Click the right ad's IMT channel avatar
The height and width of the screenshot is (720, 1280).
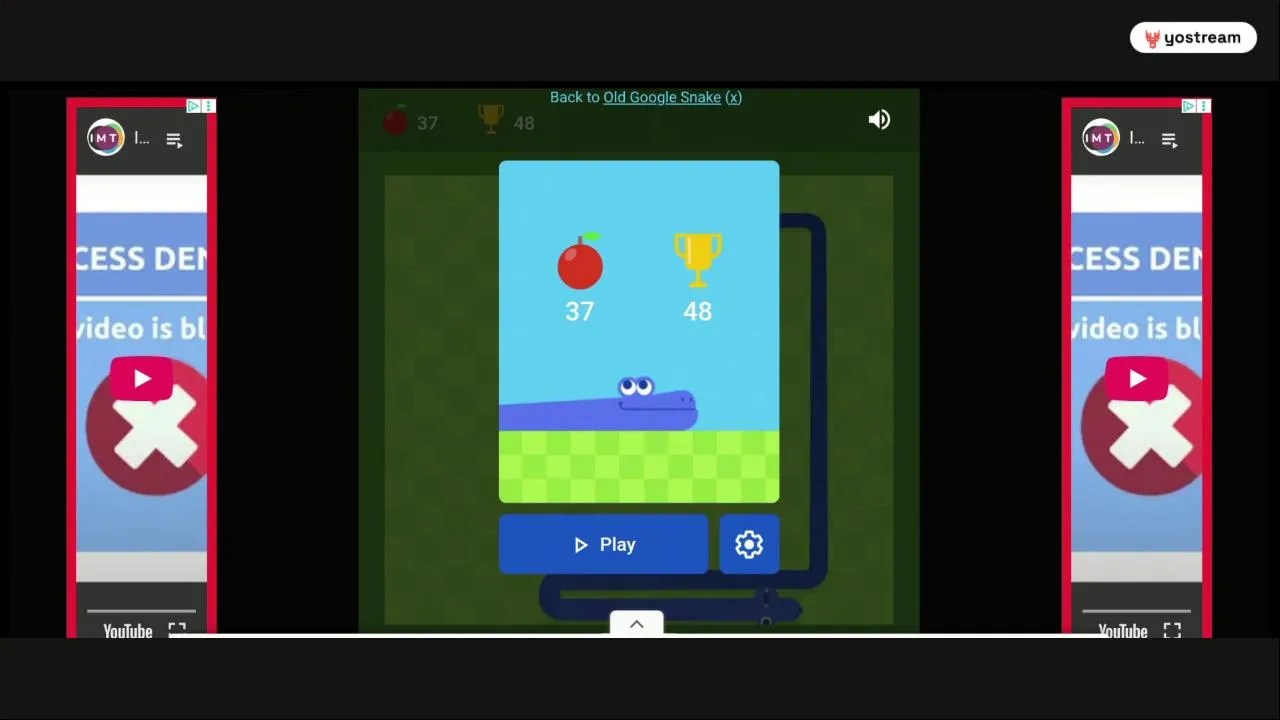[1101, 138]
